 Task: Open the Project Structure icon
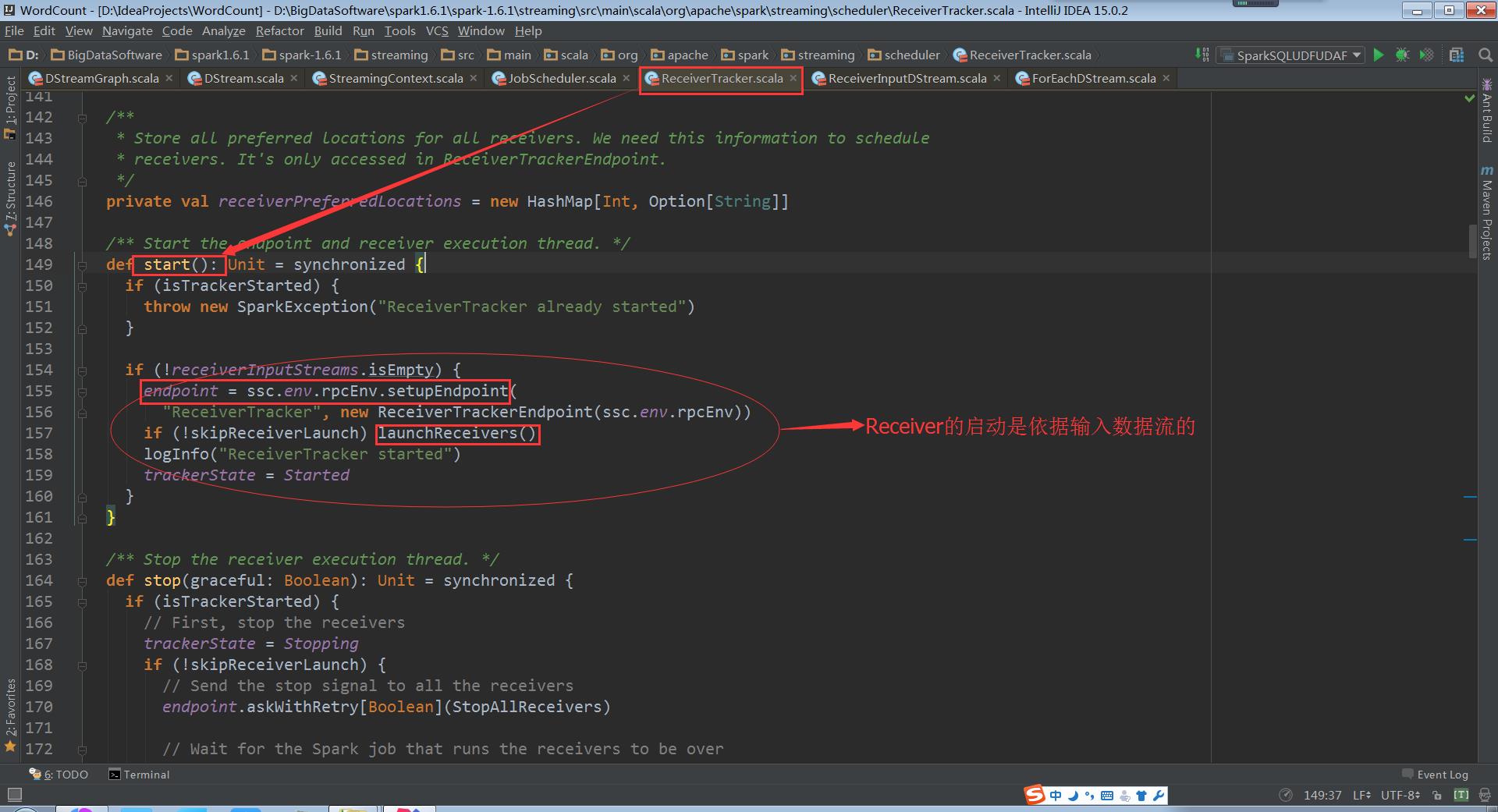click(x=1456, y=55)
